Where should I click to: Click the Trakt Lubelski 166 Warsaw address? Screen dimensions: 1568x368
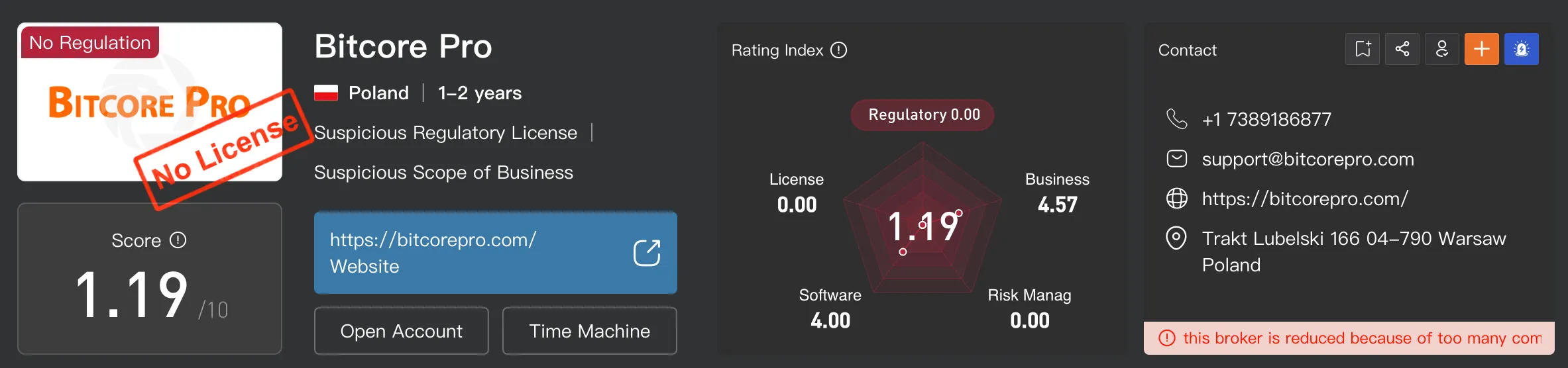[1354, 252]
